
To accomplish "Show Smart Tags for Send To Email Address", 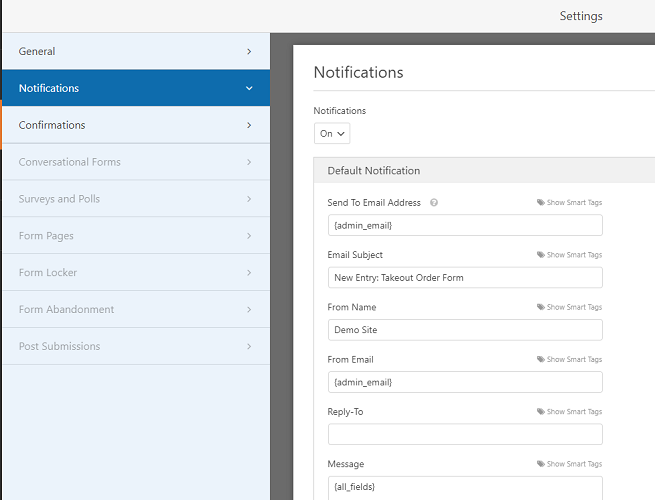I will pyautogui.click(x=569, y=203).
